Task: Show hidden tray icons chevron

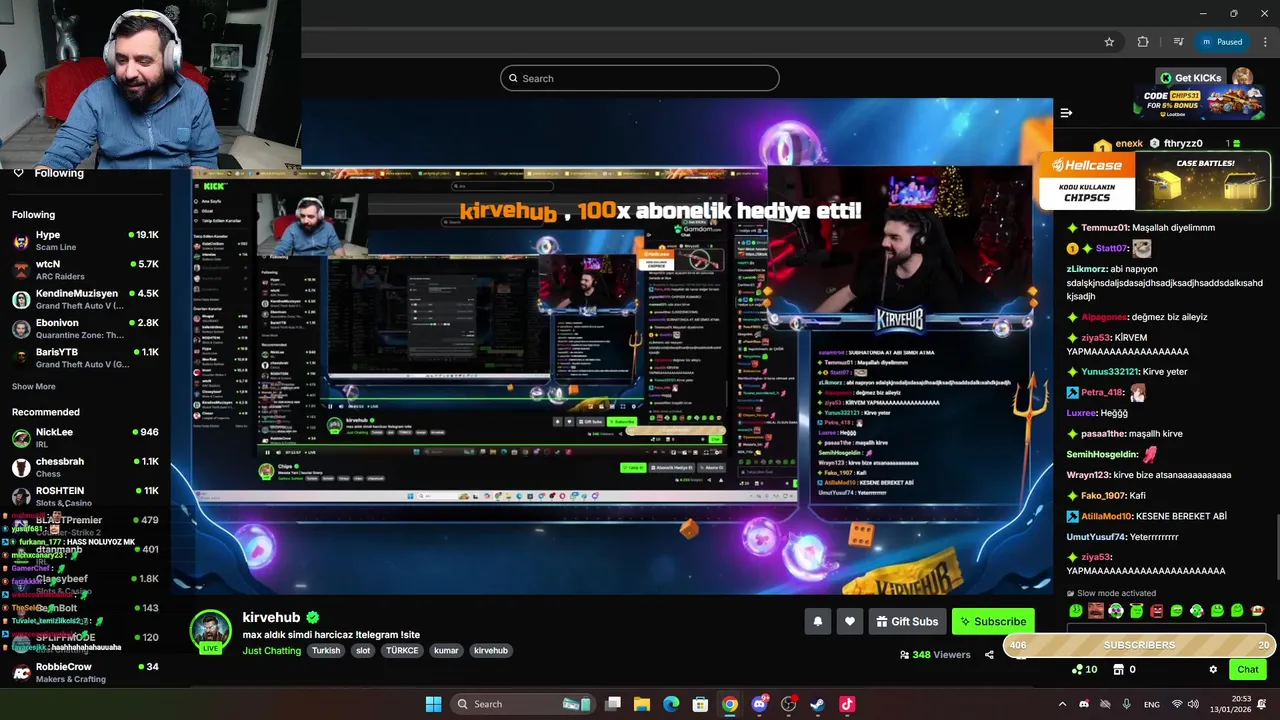Action: 1062,704
